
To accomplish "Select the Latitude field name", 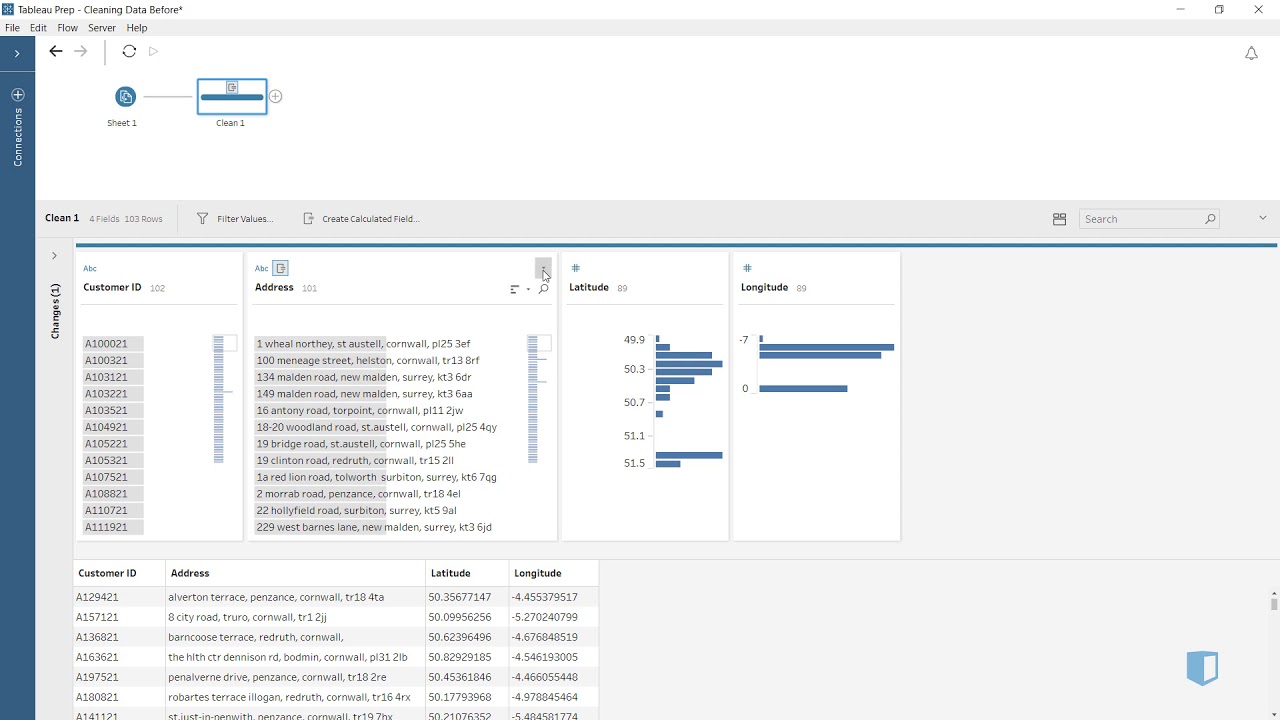I will click(x=589, y=287).
